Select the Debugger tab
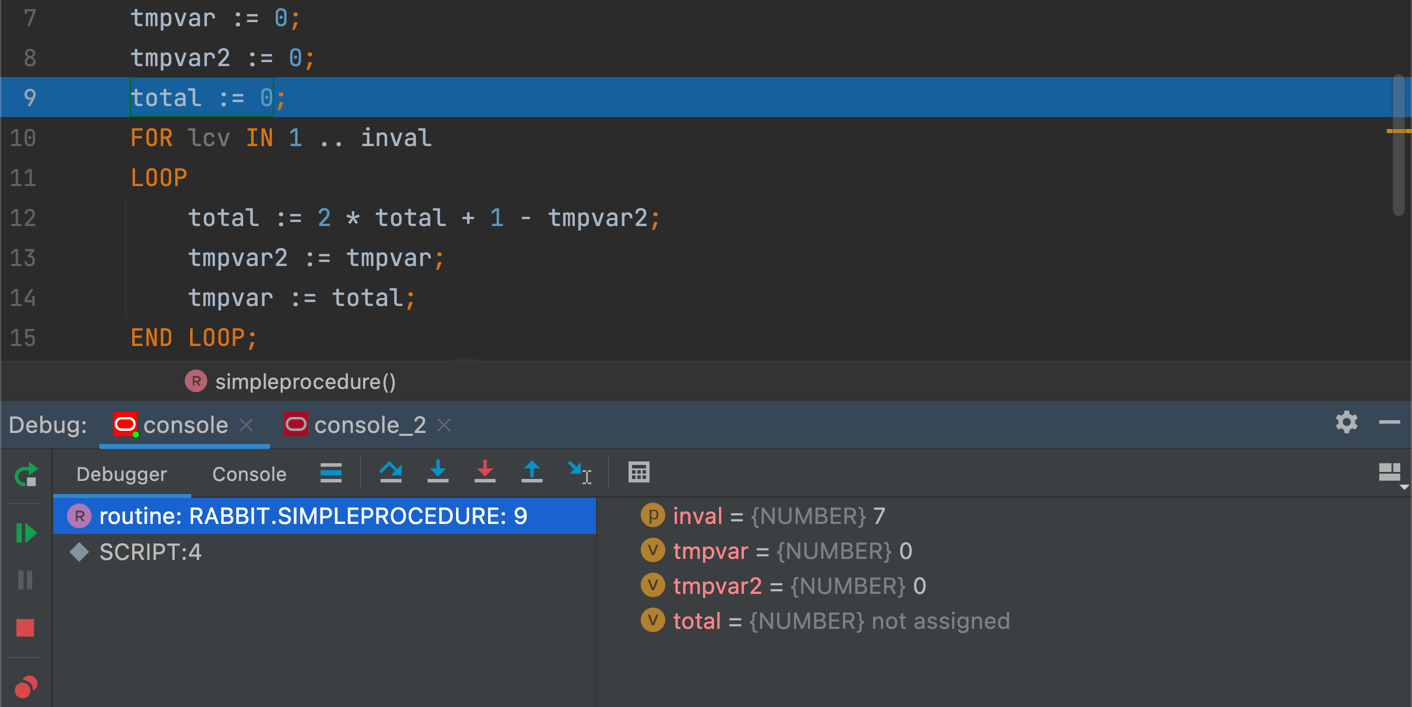1412x707 pixels. 120,473
